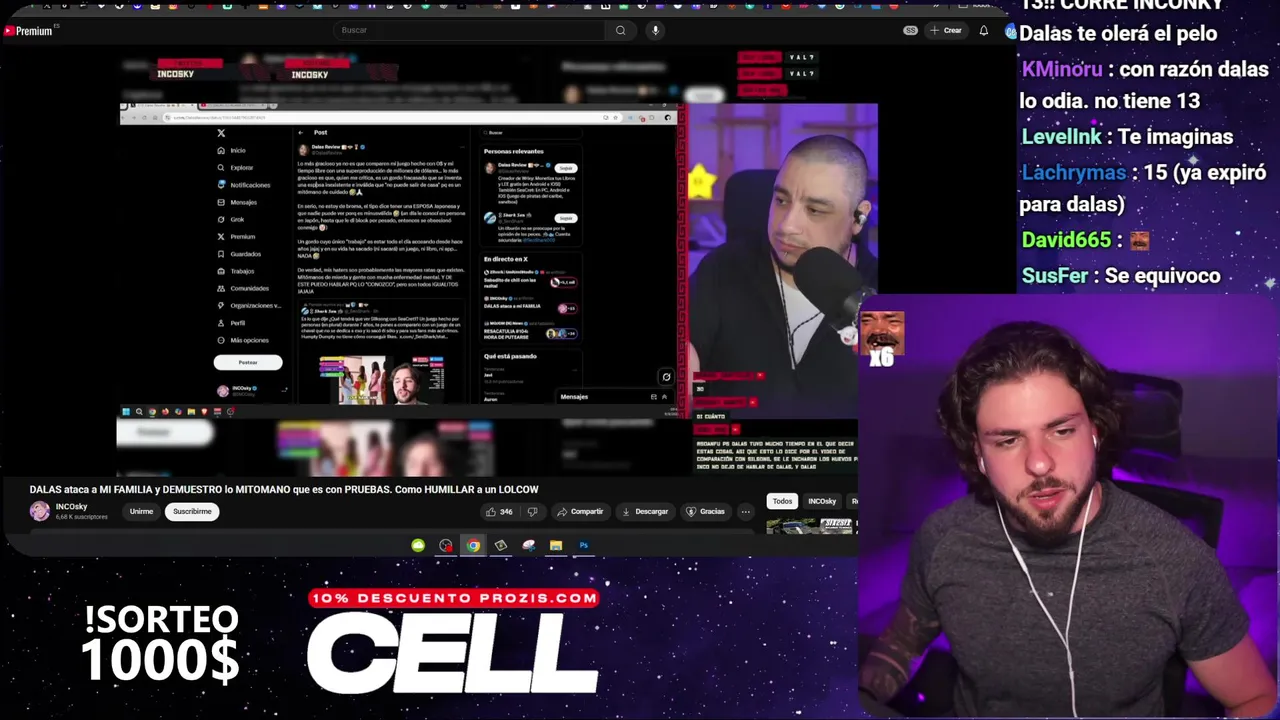Open Explorar in the X sidebar
The height and width of the screenshot is (720, 1280).
(x=235, y=167)
